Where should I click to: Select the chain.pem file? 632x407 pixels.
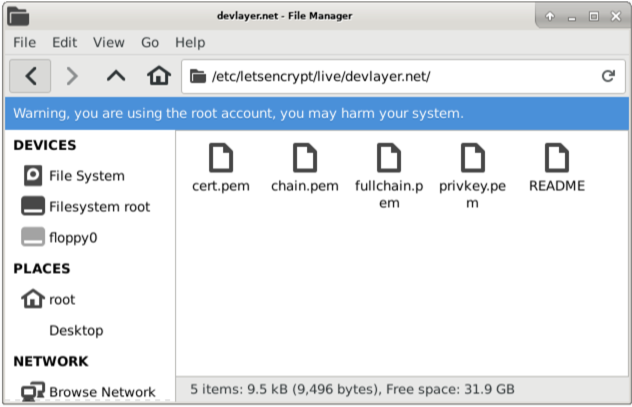tap(305, 168)
